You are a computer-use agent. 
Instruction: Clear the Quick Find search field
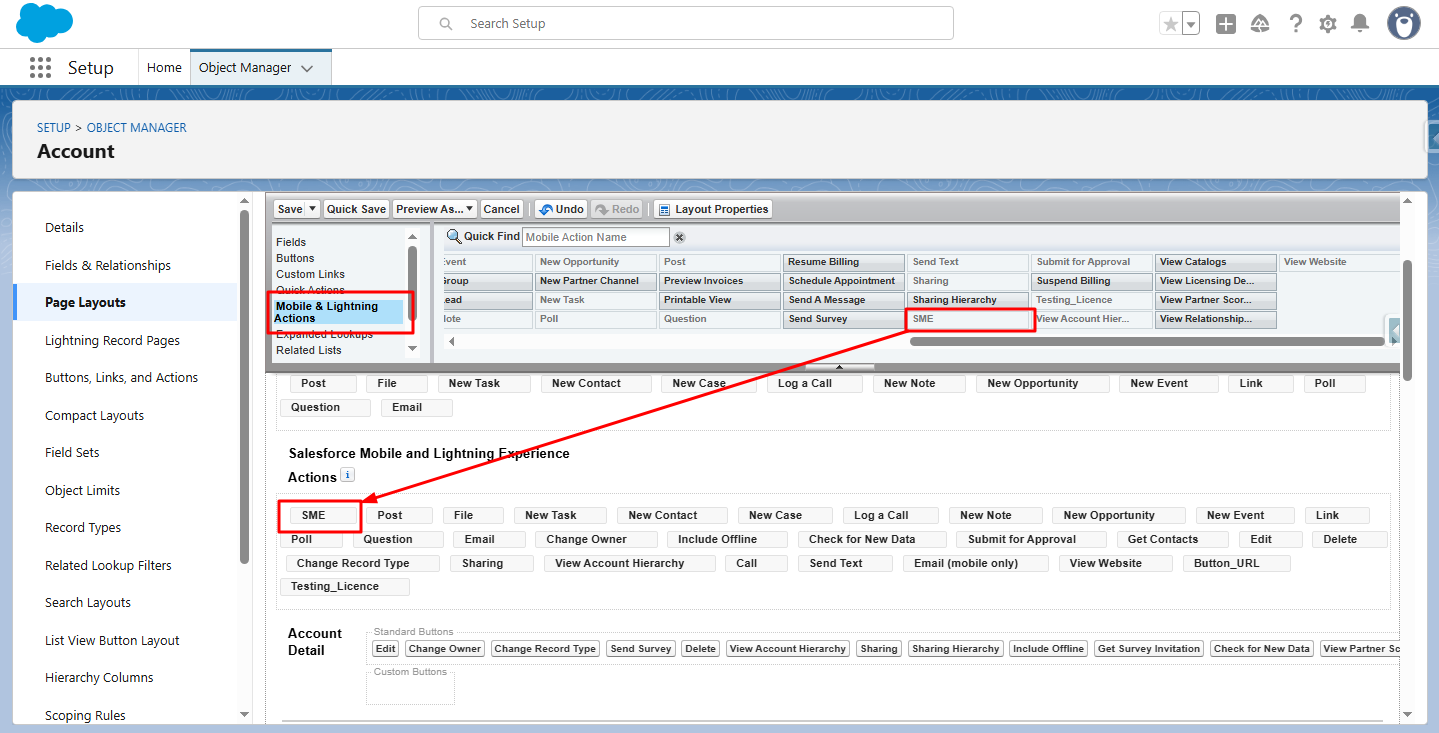point(679,237)
